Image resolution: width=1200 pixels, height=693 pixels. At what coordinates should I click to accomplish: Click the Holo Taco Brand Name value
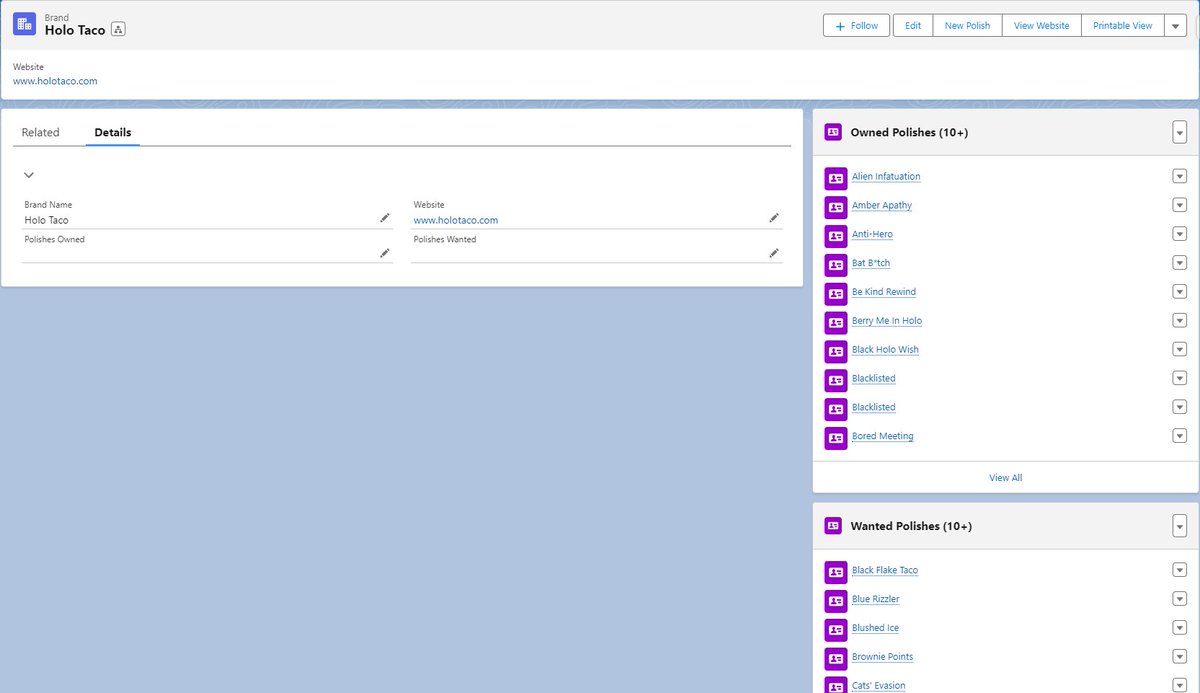[47, 220]
